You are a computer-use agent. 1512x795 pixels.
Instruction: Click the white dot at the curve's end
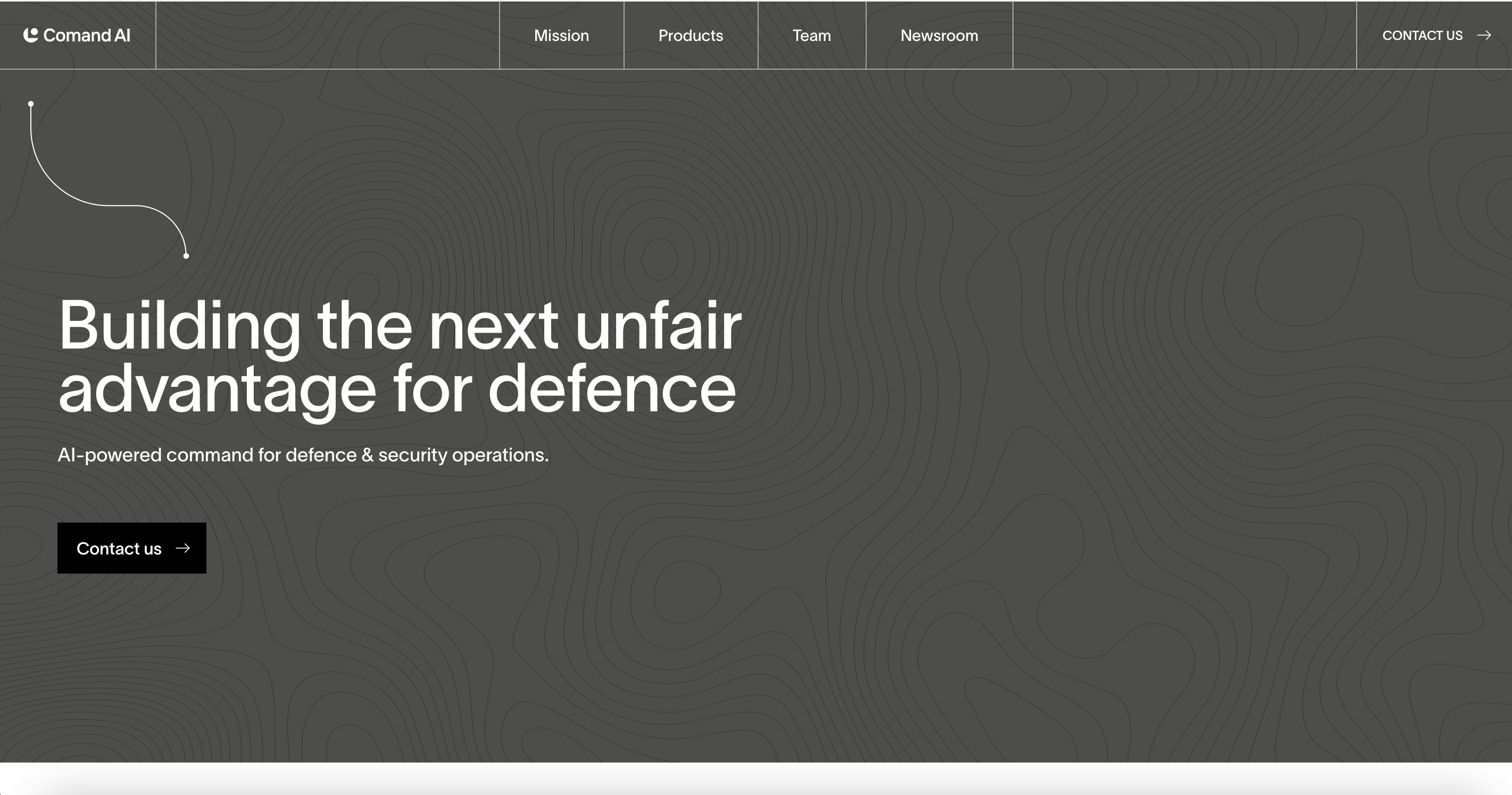coord(186,256)
